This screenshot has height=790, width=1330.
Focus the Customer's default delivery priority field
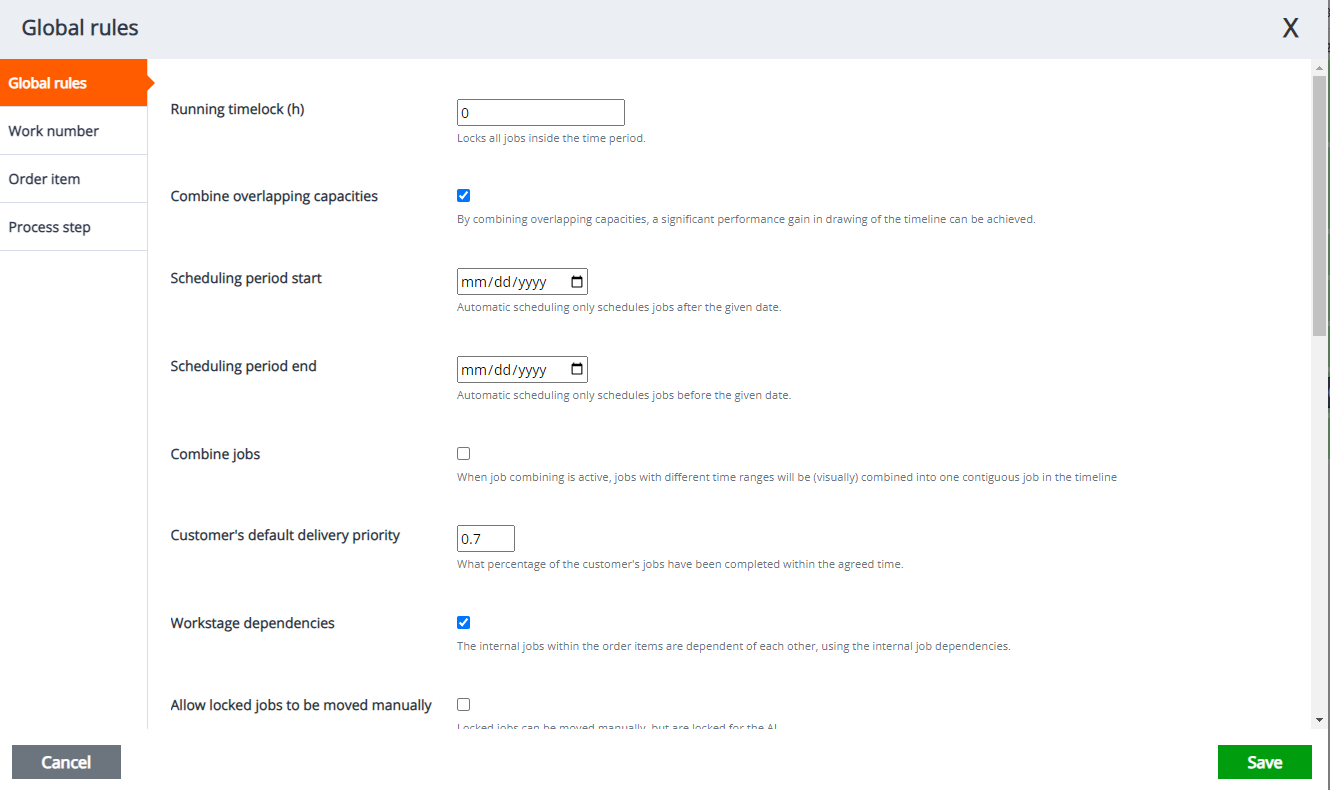pos(485,539)
